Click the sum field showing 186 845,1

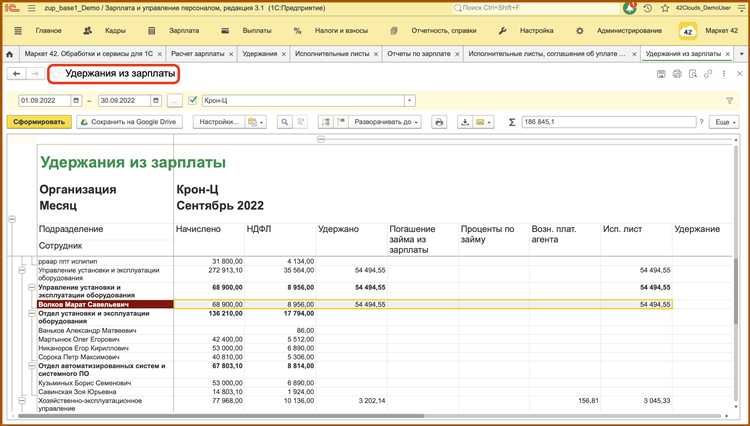point(609,122)
